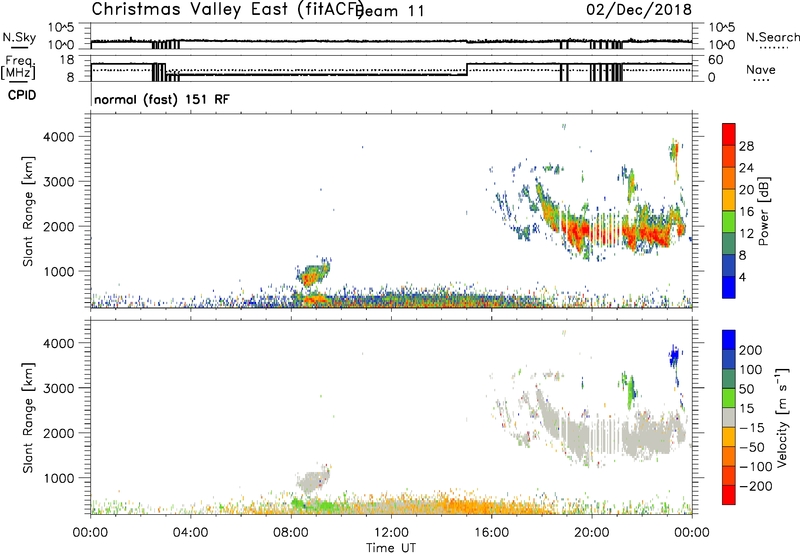Click the "Beam 11" label
This screenshot has width=800, height=554.
(391, 11)
